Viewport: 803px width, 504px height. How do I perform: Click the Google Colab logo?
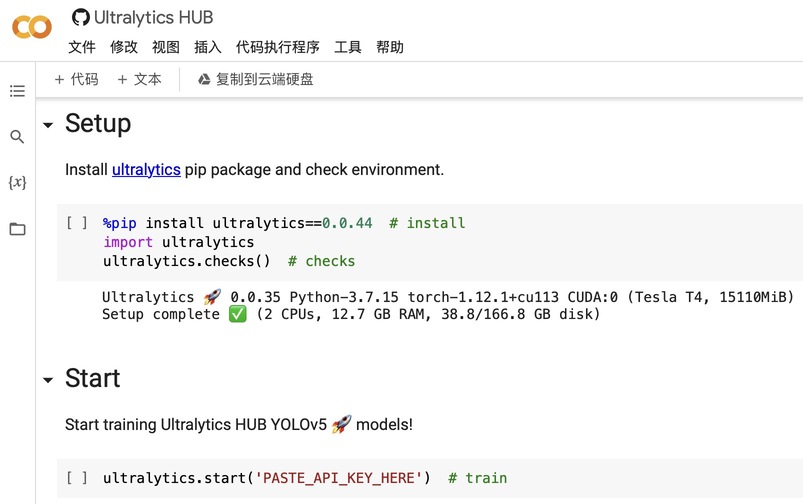pyautogui.click(x=31, y=27)
